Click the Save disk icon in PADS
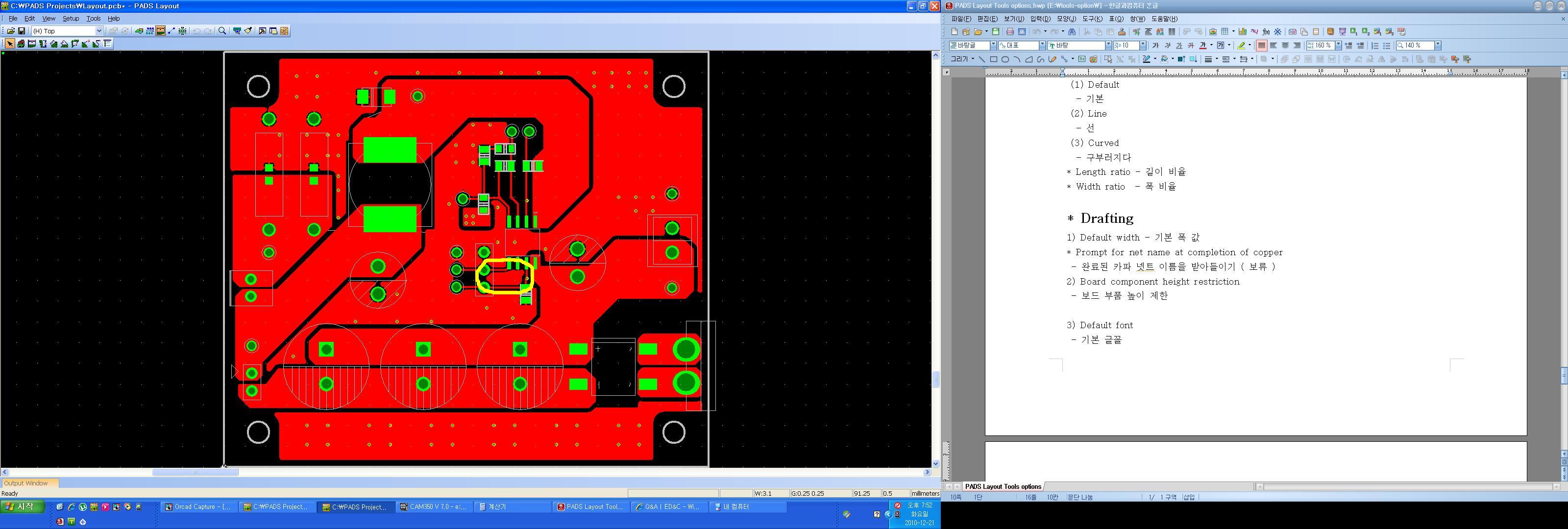 point(21,31)
